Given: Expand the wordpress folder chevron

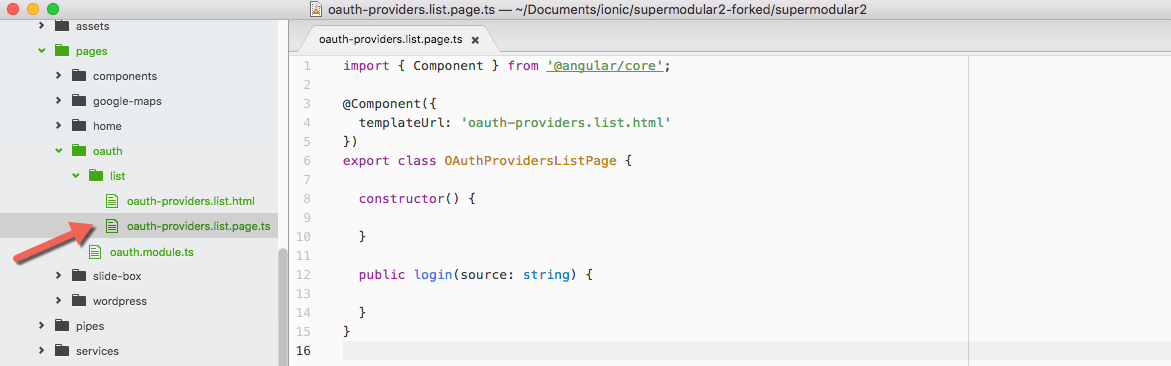Looking at the screenshot, I should [58, 301].
